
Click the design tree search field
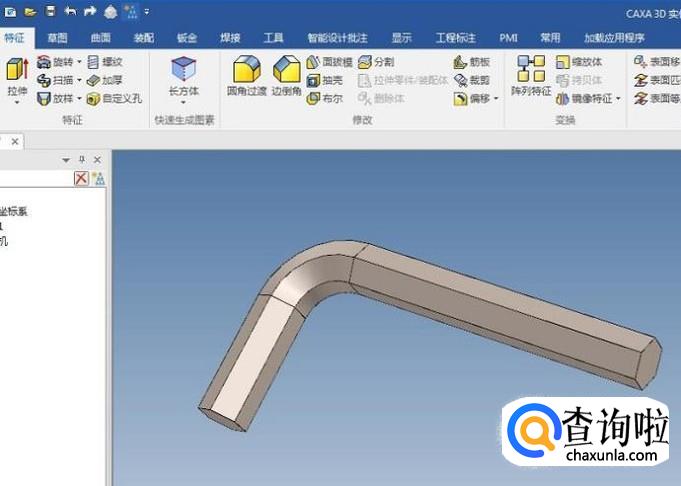coord(36,179)
